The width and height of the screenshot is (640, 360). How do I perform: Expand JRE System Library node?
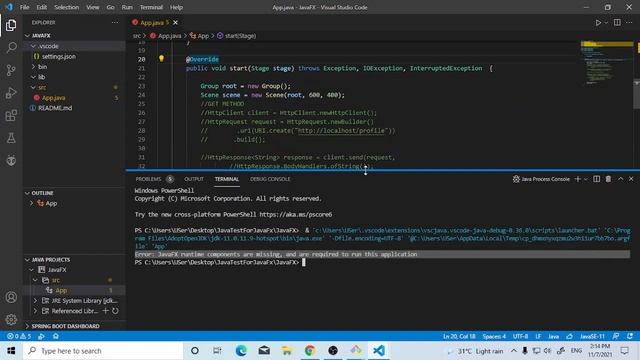pos(36,300)
